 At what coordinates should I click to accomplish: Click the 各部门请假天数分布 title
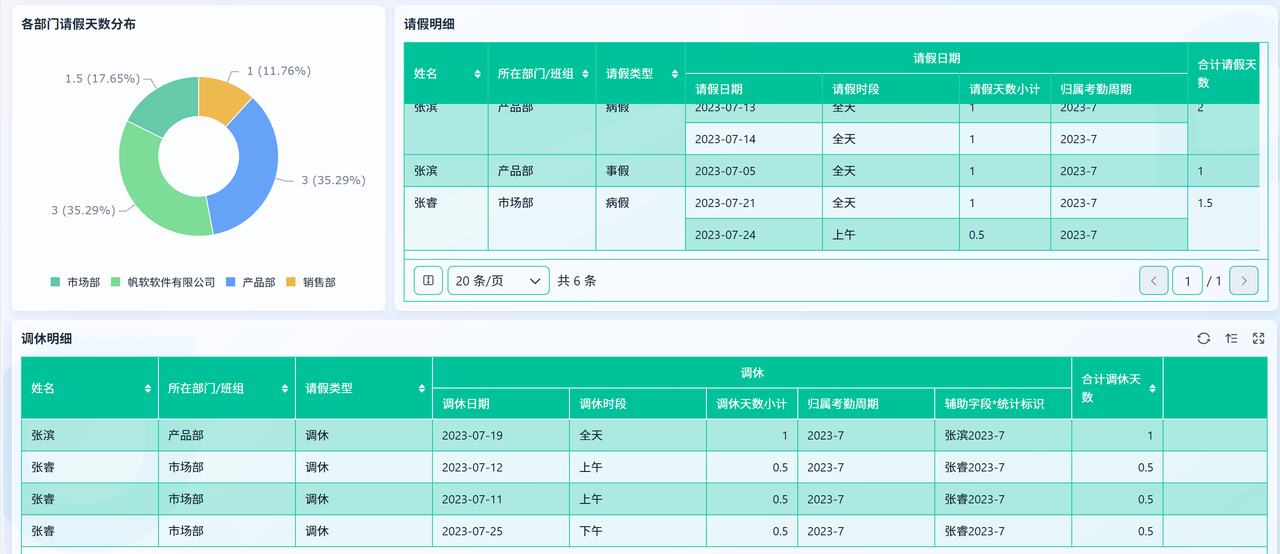pos(78,24)
